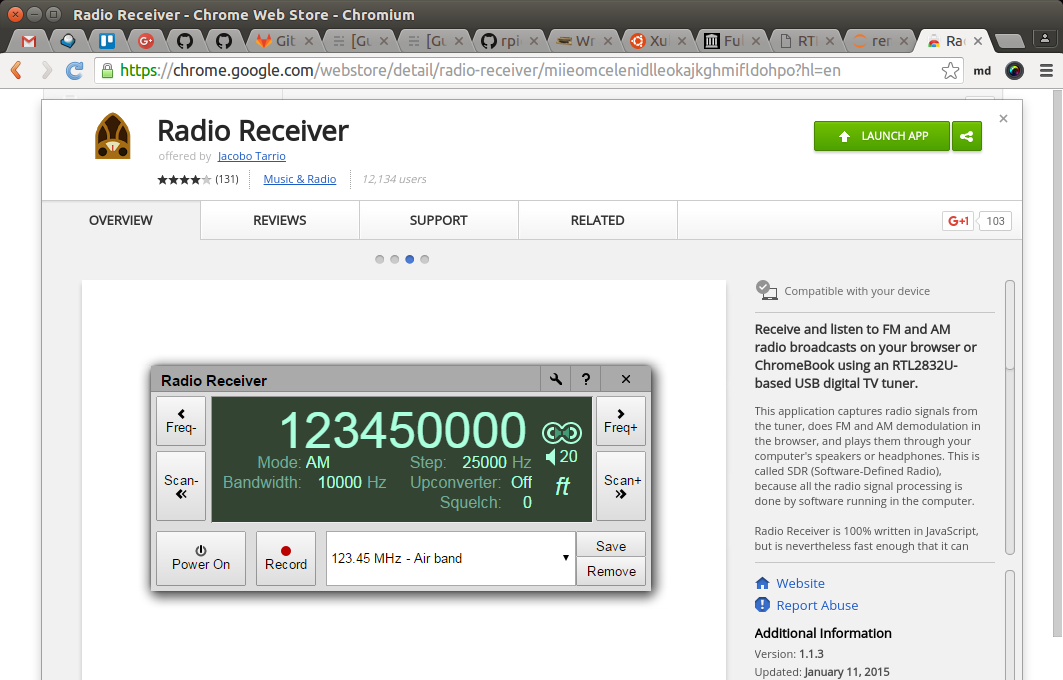Click the green LAUNCH APP button
The height and width of the screenshot is (680, 1063).
[x=881, y=135]
